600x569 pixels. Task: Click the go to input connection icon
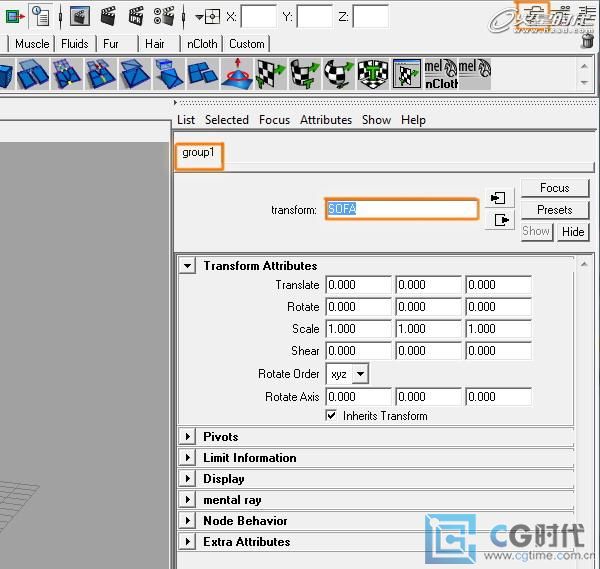pos(500,198)
